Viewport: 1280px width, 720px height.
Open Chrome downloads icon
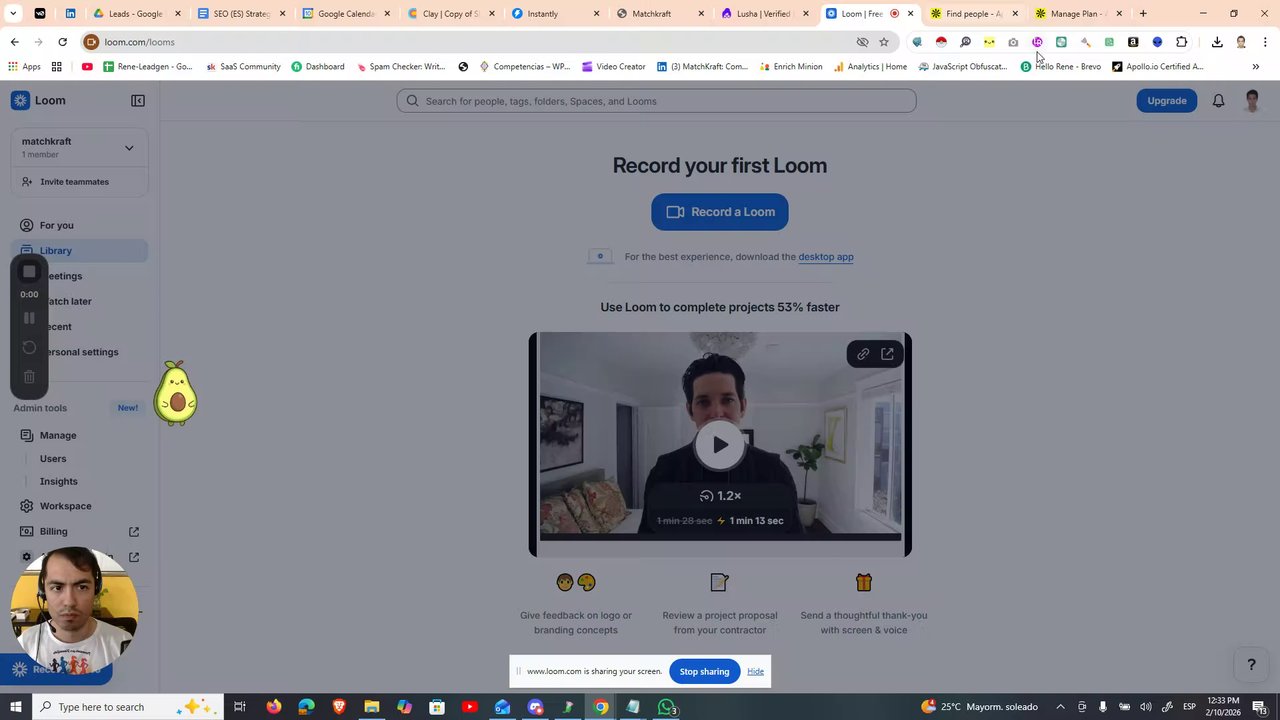[1217, 42]
